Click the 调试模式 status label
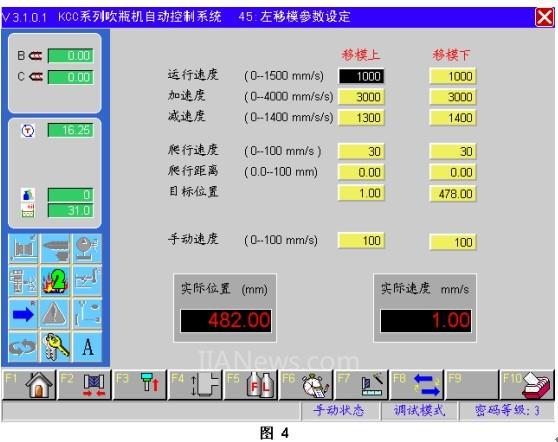Screen dimensions: 558x442 (x=419, y=410)
